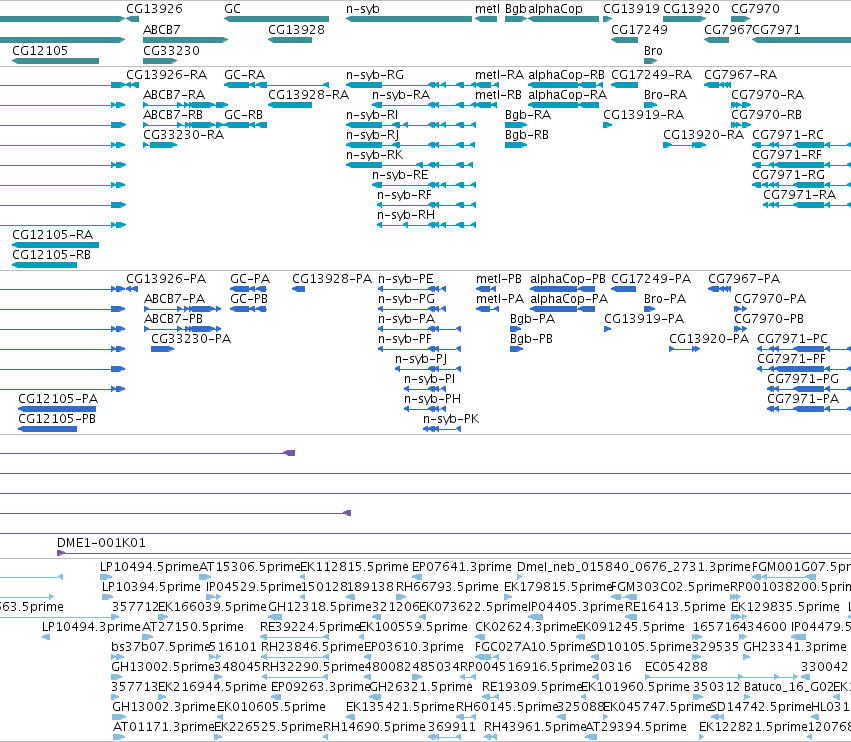Viewport: 851px width, 742px height.
Task: Click the CG13928 gene feature
Action: click(x=290, y=40)
